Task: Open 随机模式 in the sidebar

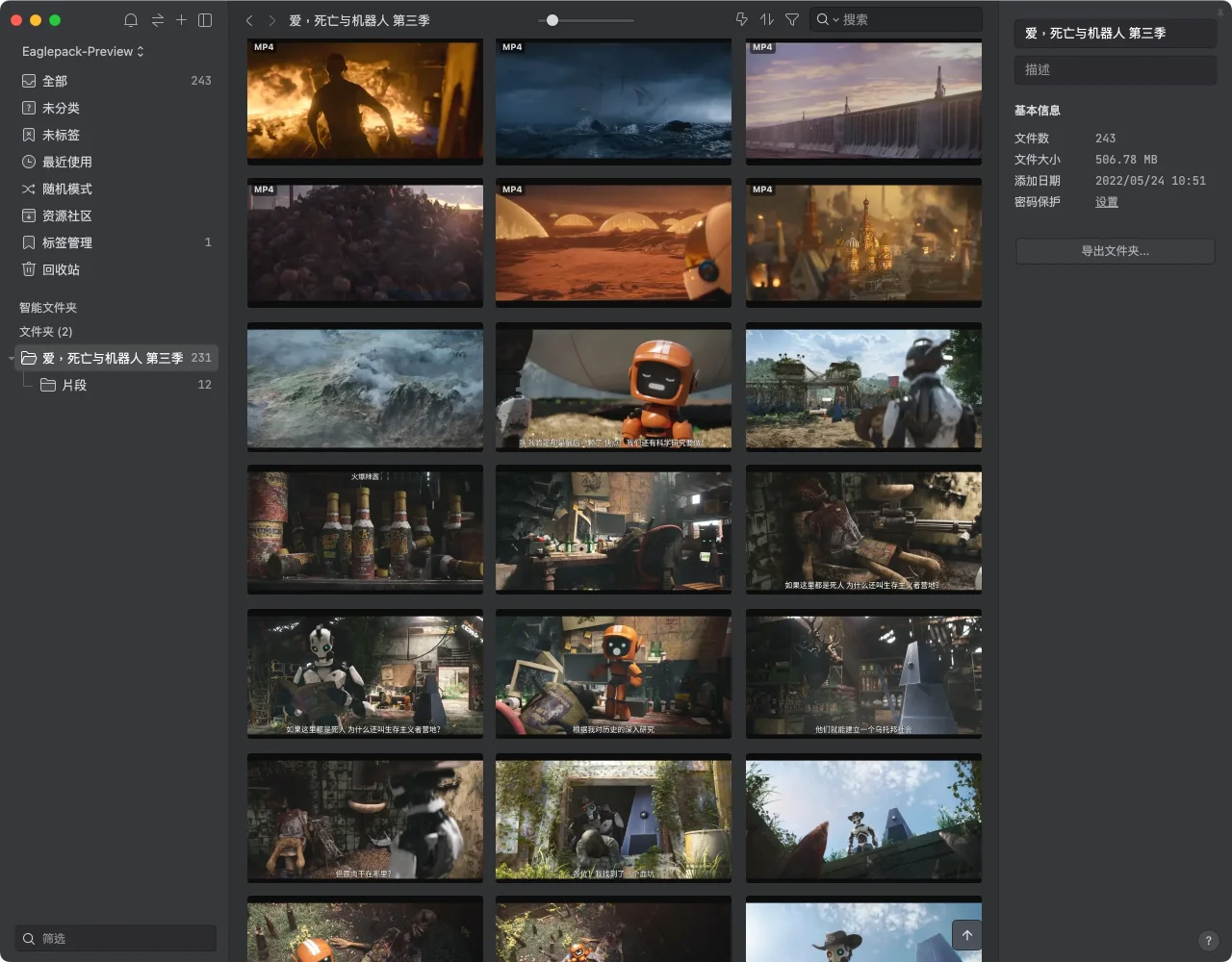Action: [116, 189]
